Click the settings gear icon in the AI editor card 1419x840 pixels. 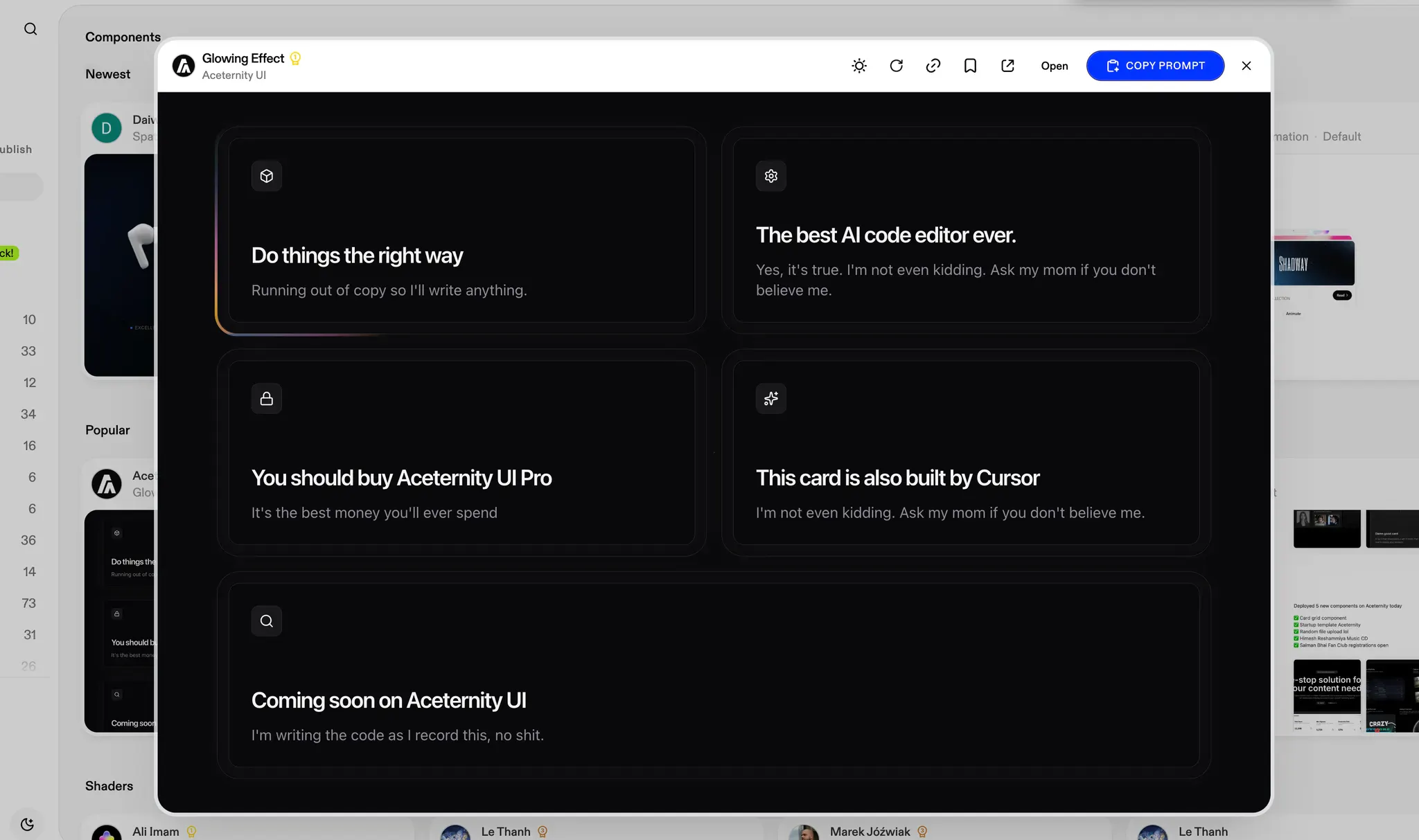tap(771, 176)
